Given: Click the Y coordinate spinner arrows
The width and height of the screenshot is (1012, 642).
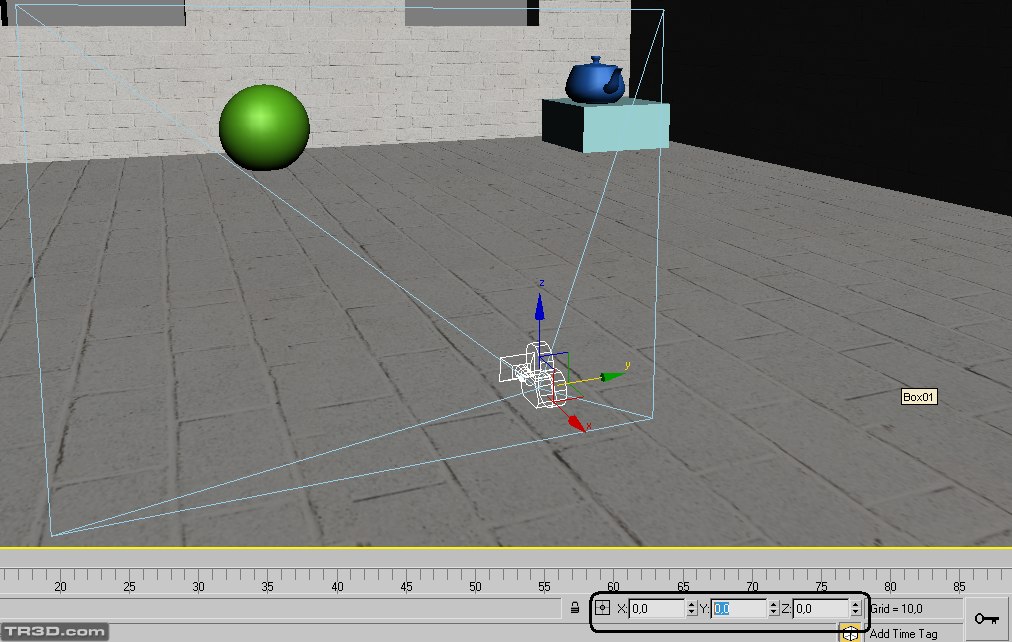Looking at the screenshot, I should coord(773,608).
